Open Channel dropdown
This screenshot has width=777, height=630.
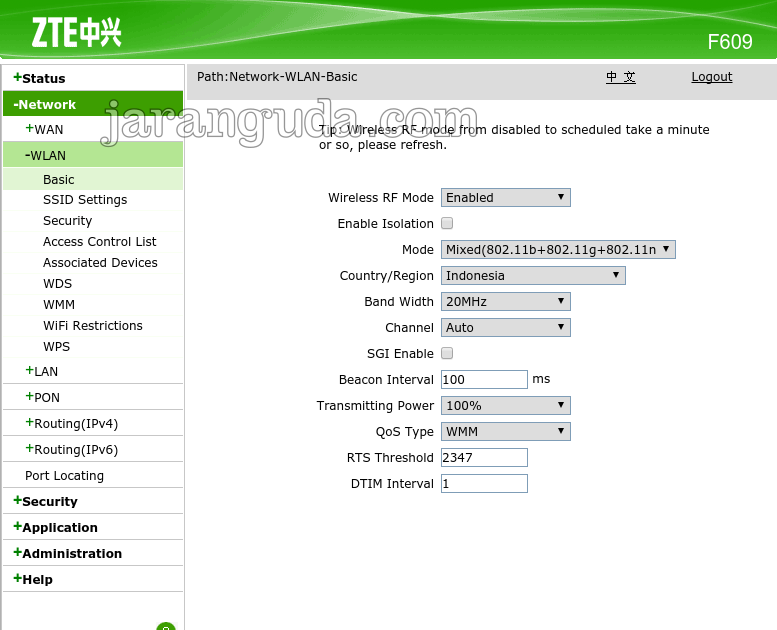click(x=505, y=328)
